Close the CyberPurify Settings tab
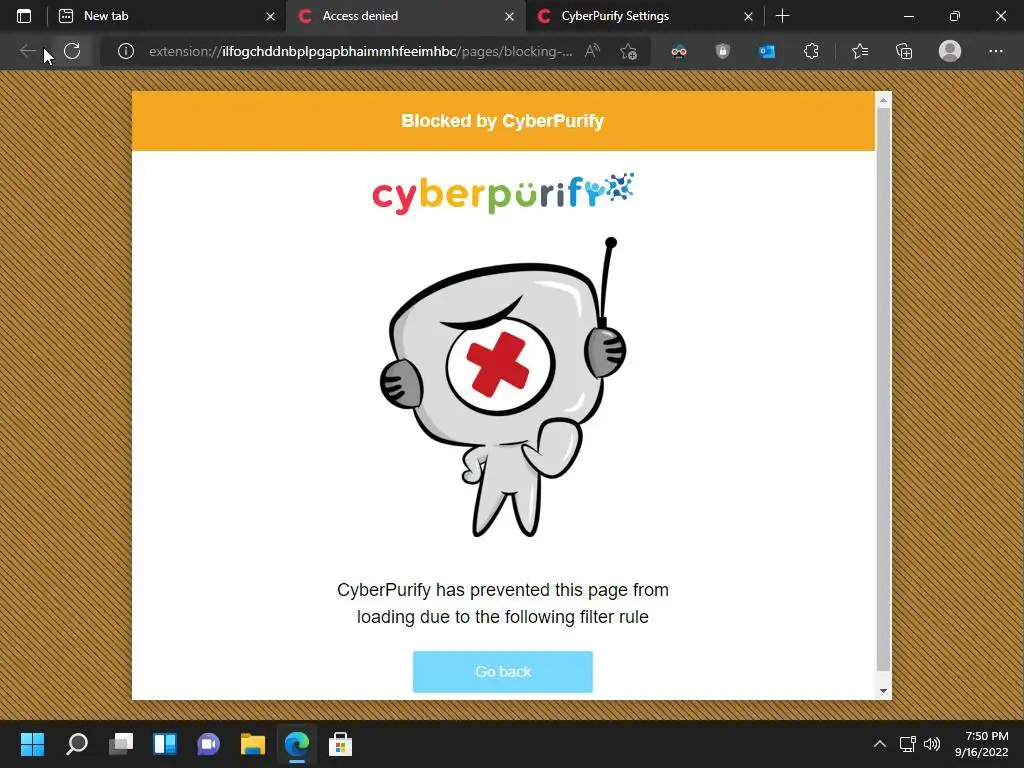 tap(748, 16)
